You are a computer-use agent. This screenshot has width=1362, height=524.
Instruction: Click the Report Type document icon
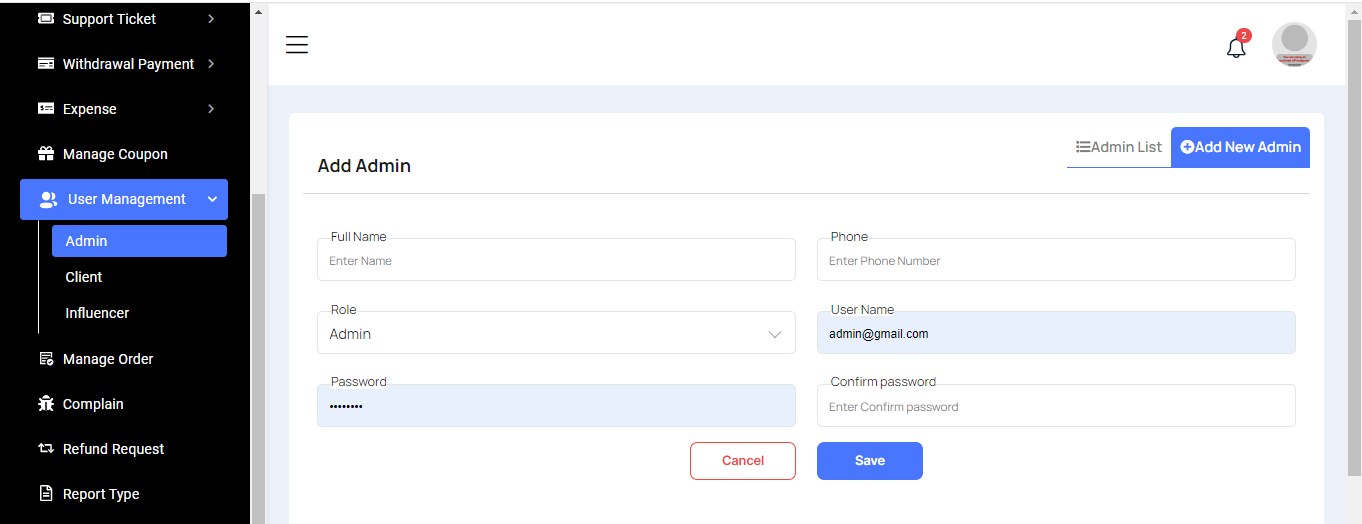(46, 494)
